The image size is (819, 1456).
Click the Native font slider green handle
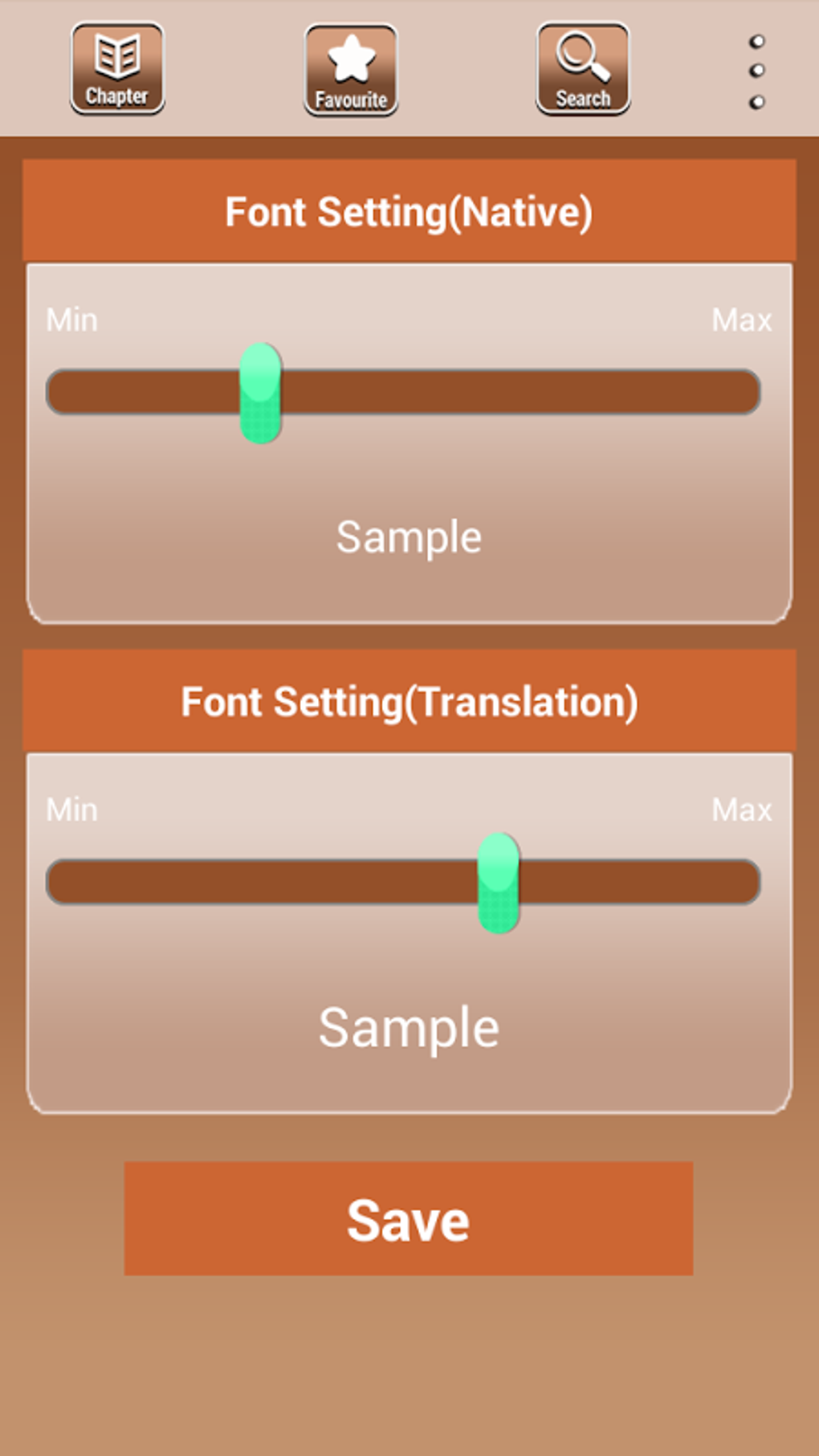coord(260,393)
